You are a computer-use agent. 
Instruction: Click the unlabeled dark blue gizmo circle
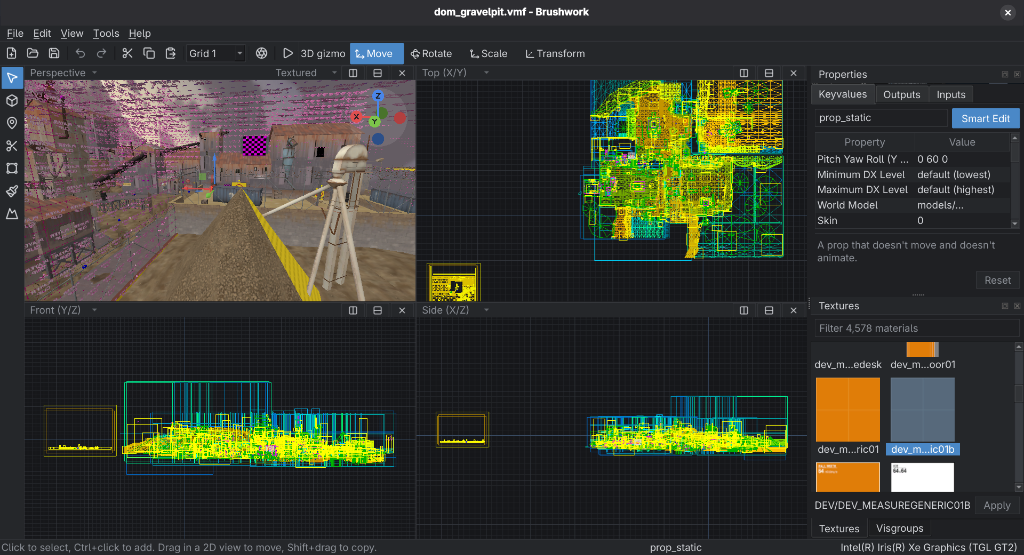(x=377, y=138)
